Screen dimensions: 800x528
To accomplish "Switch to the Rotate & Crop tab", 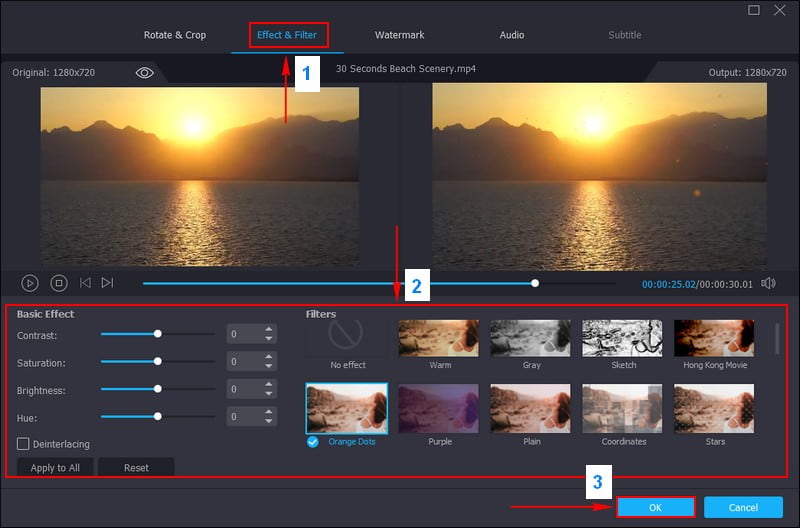I will pos(175,35).
